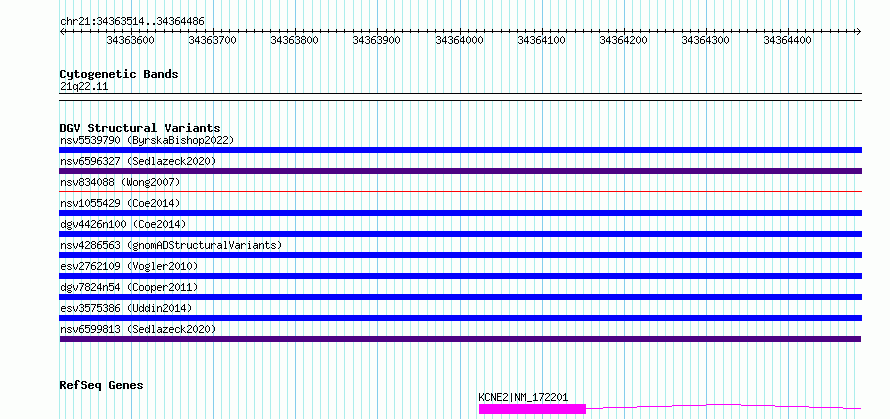Click the purple bar under nsv6599813
The height and width of the screenshot is (419, 890).
click(460, 339)
